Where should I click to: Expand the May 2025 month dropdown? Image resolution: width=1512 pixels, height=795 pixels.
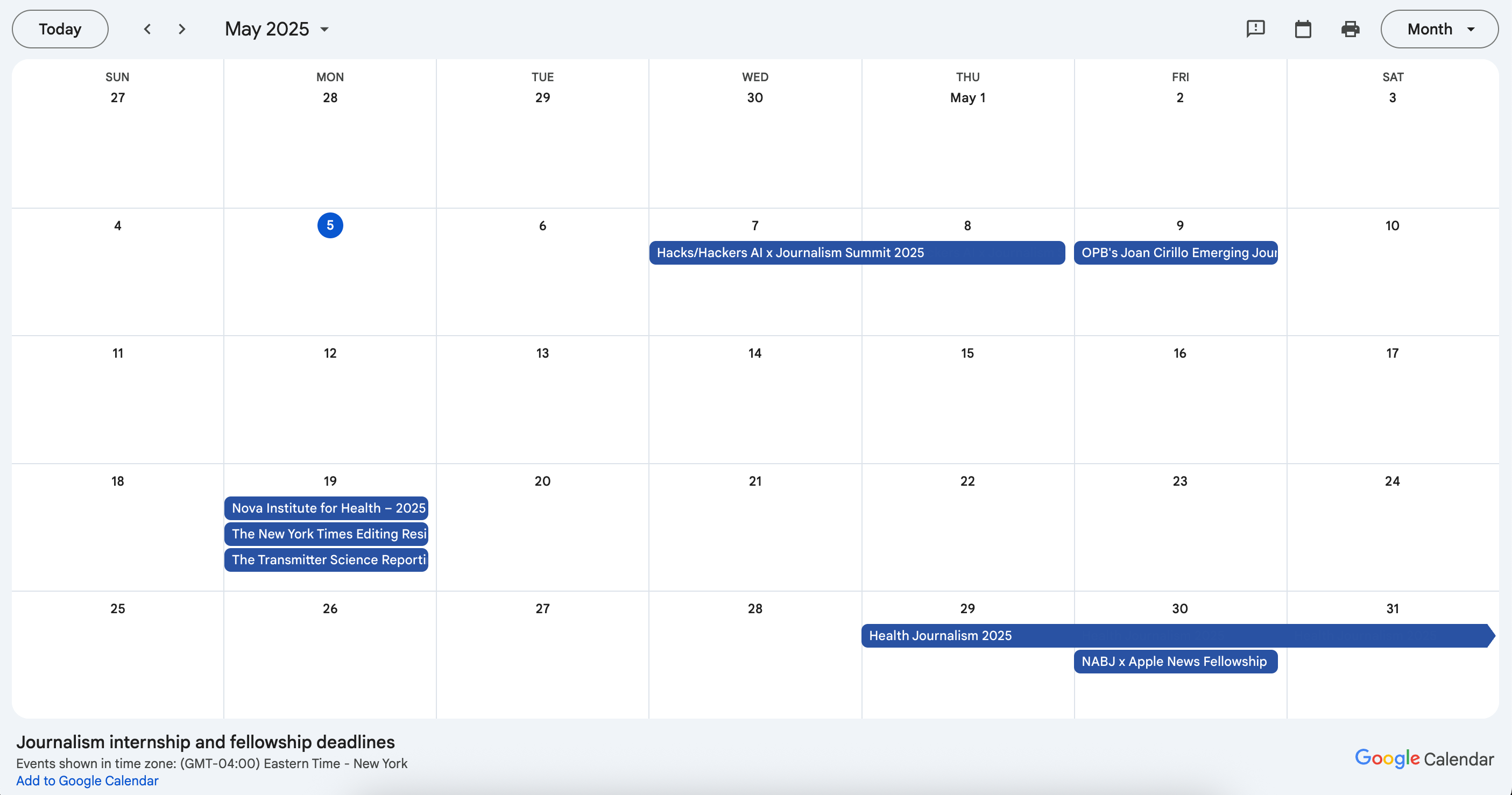click(x=277, y=29)
